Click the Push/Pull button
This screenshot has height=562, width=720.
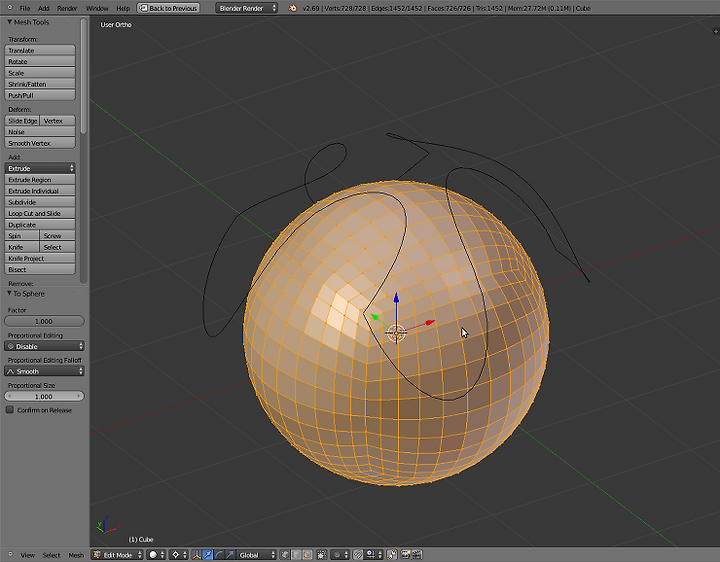pyautogui.click(x=40, y=96)
